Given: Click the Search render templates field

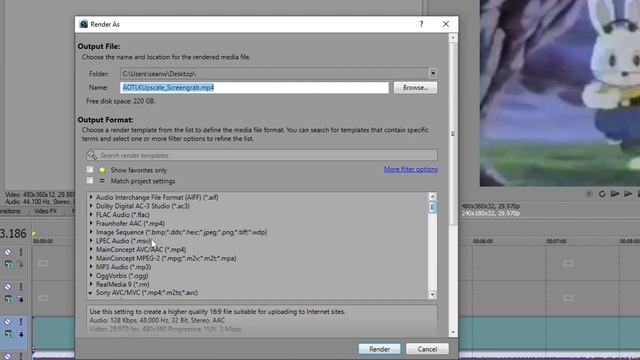Looking at the screenshot, I should pyautogui.click(x=262, y=155).
